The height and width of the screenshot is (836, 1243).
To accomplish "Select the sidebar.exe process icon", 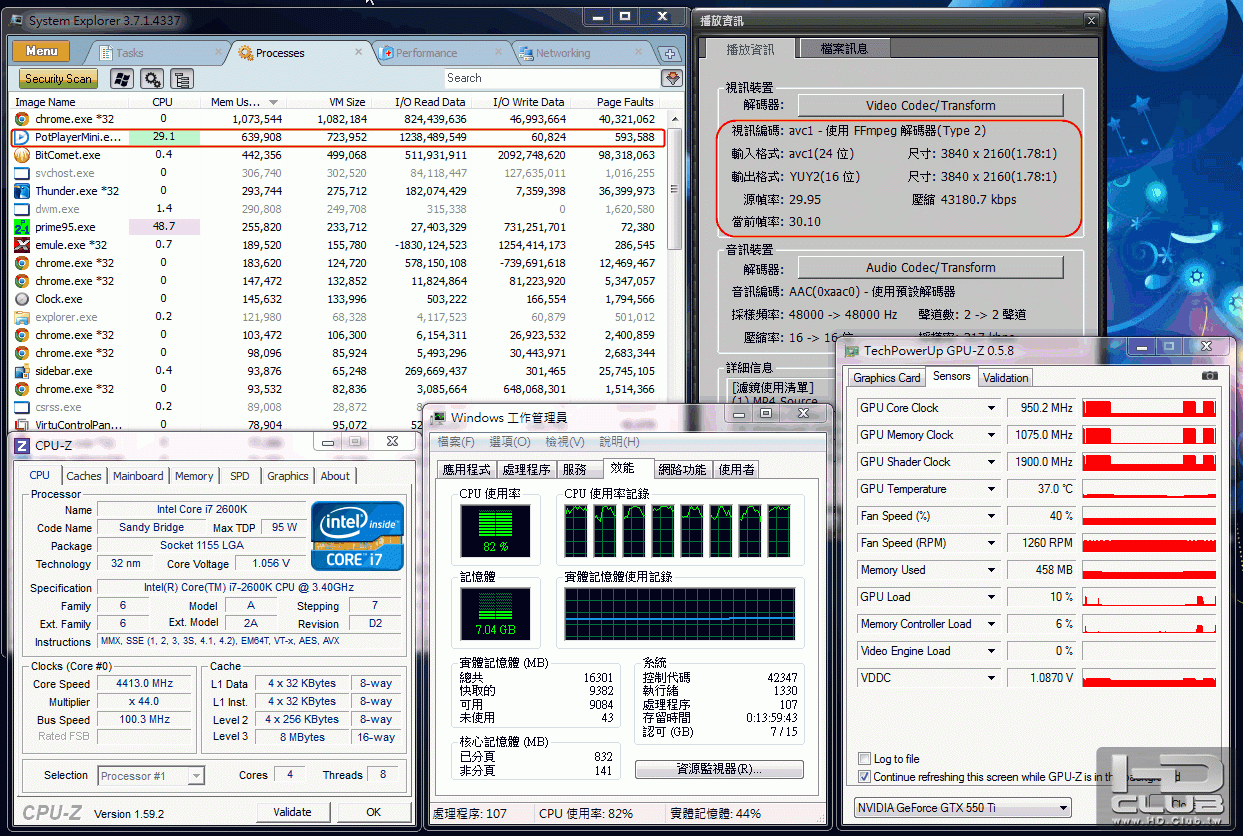I will click(22, 371).
